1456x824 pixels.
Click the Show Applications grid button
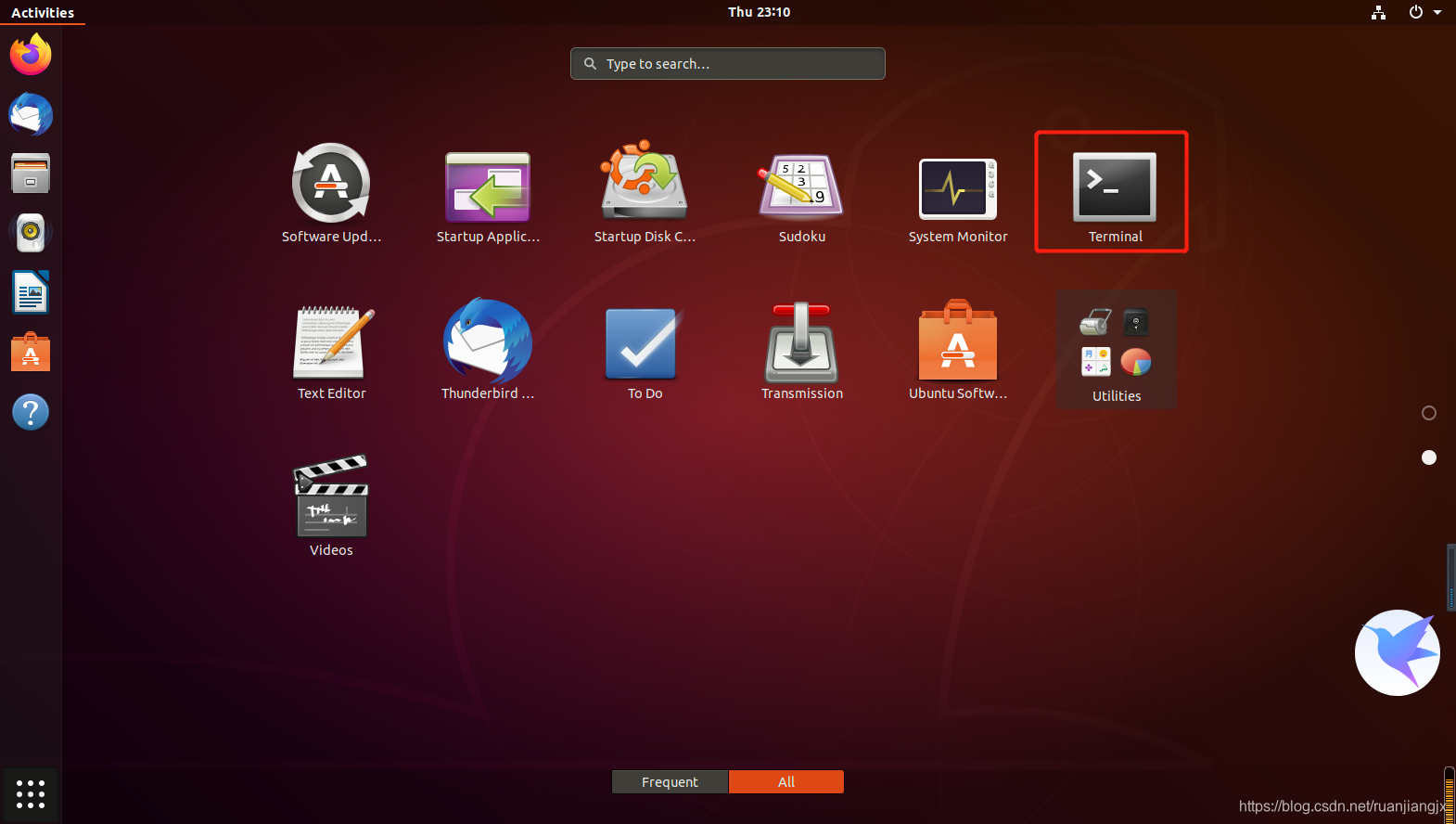(x=31, y=794)
